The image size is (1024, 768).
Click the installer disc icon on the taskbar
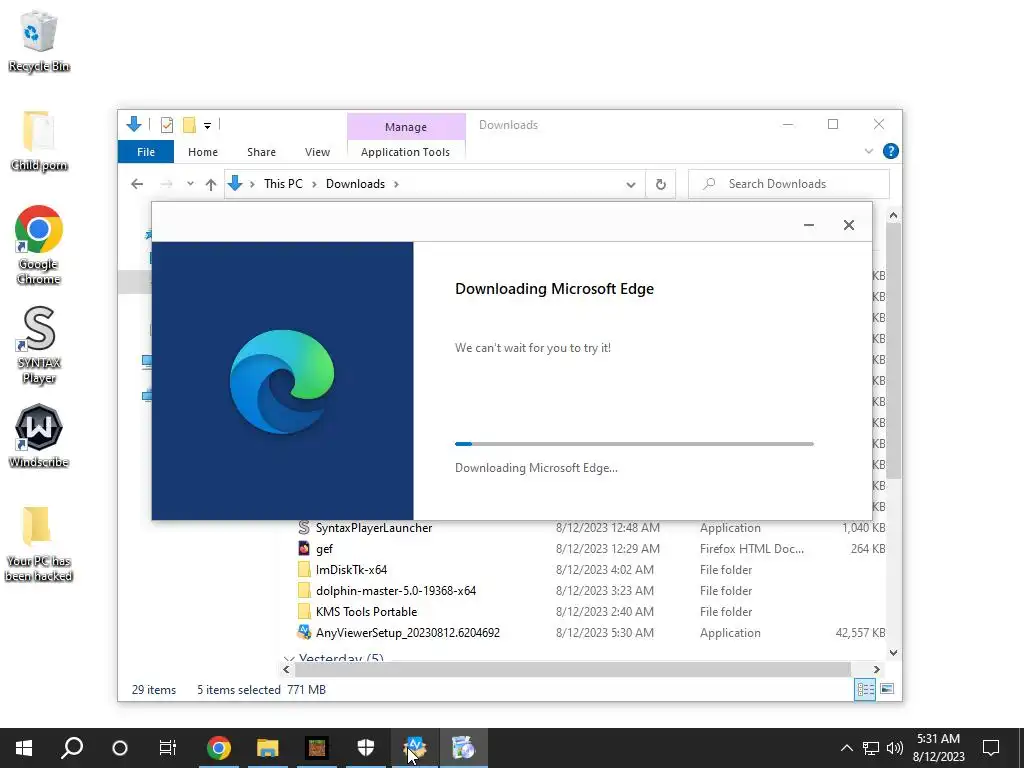click(464, 748)
